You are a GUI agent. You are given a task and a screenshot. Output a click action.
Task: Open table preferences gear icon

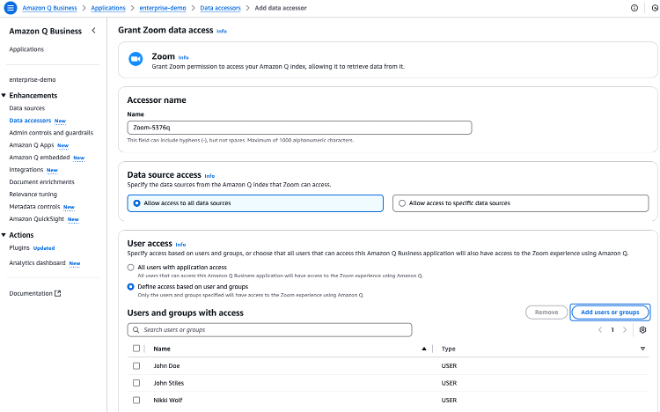pyautogui.click(x=642, y=330)
